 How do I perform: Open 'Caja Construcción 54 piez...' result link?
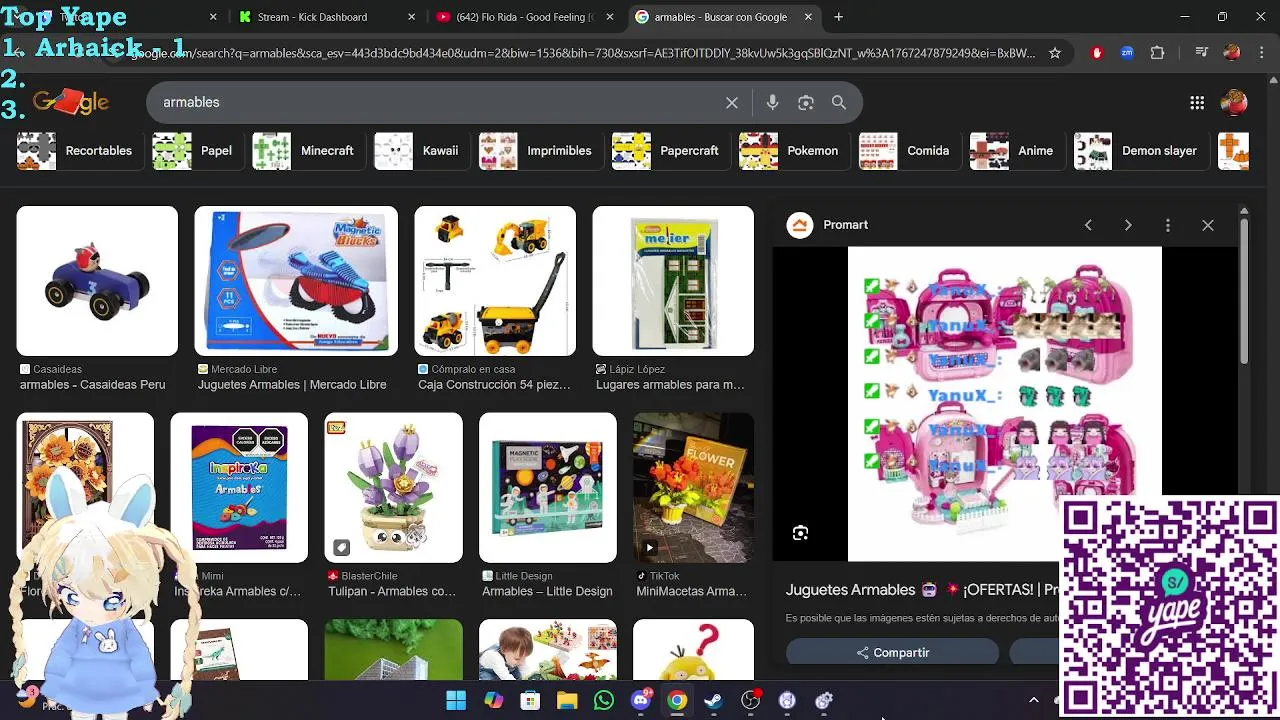click(x=494, y=385)
